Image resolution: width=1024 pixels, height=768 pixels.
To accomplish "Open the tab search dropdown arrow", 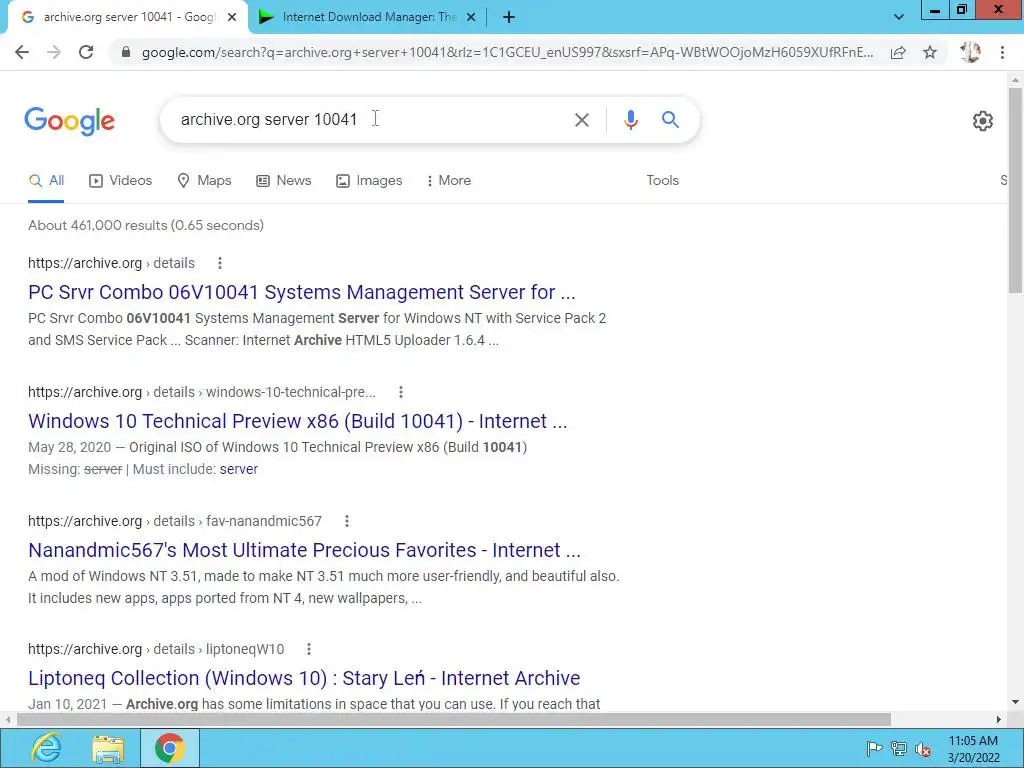I will point(899,18).
